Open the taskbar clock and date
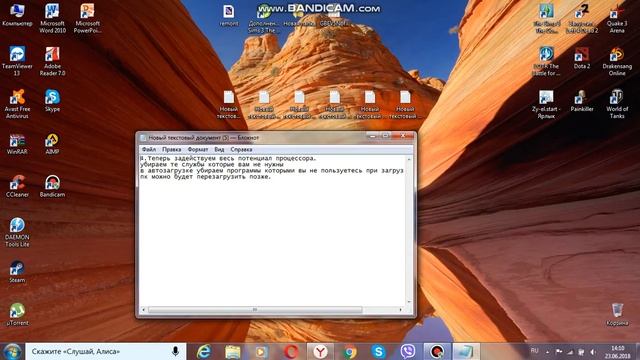640x360 pixels. pyautogui.click(x=617, y=352)
